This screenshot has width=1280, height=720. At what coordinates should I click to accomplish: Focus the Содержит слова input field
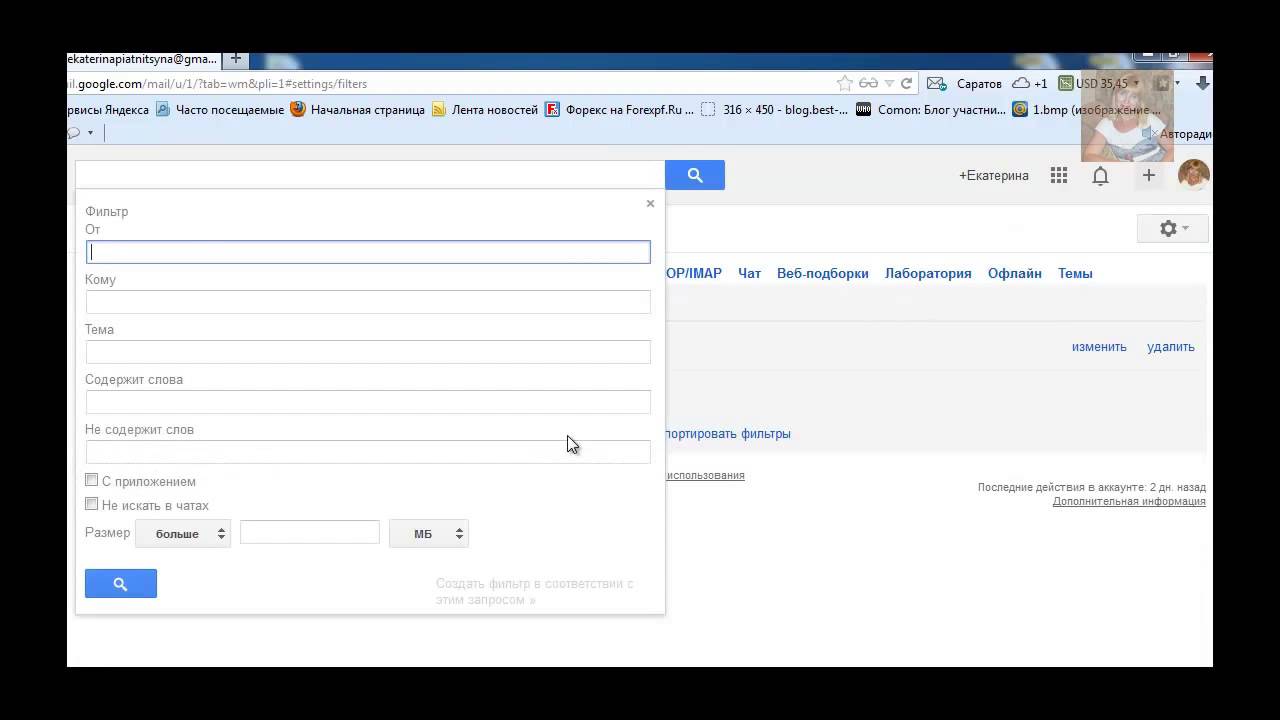pyautogui.click(x=368, y=402)
